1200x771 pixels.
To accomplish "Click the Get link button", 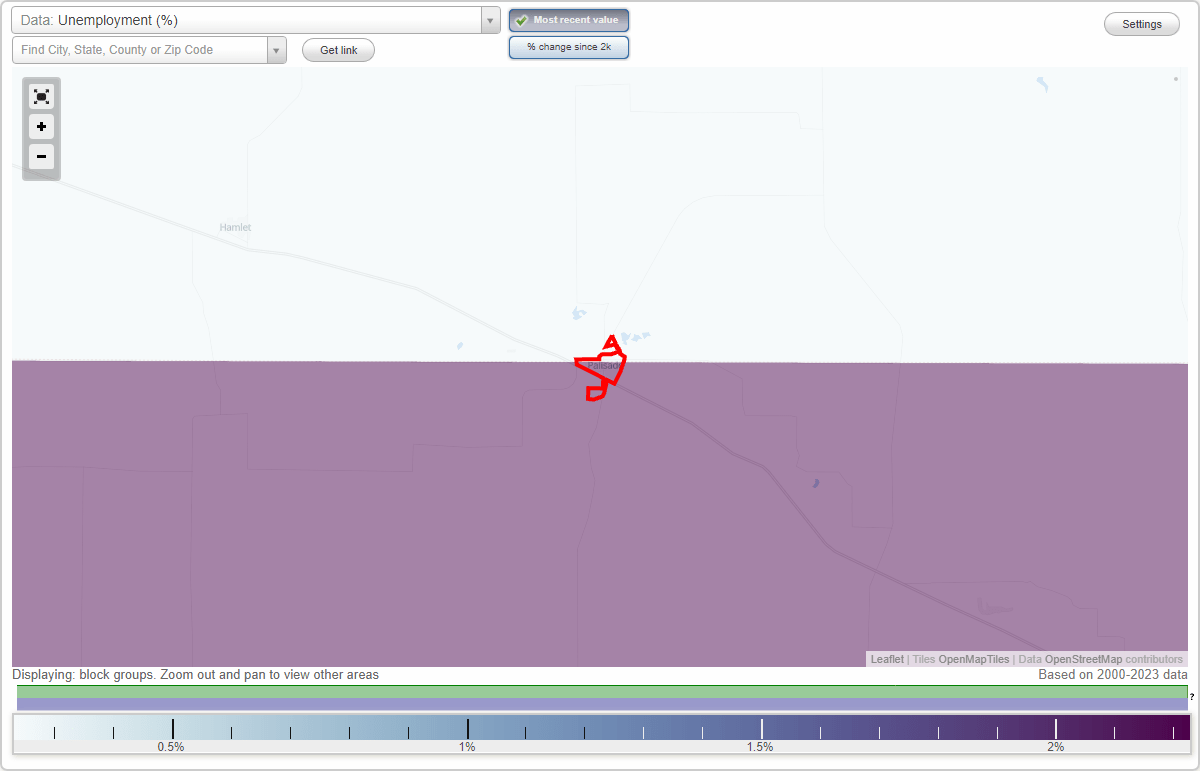I will pos(338,50).
